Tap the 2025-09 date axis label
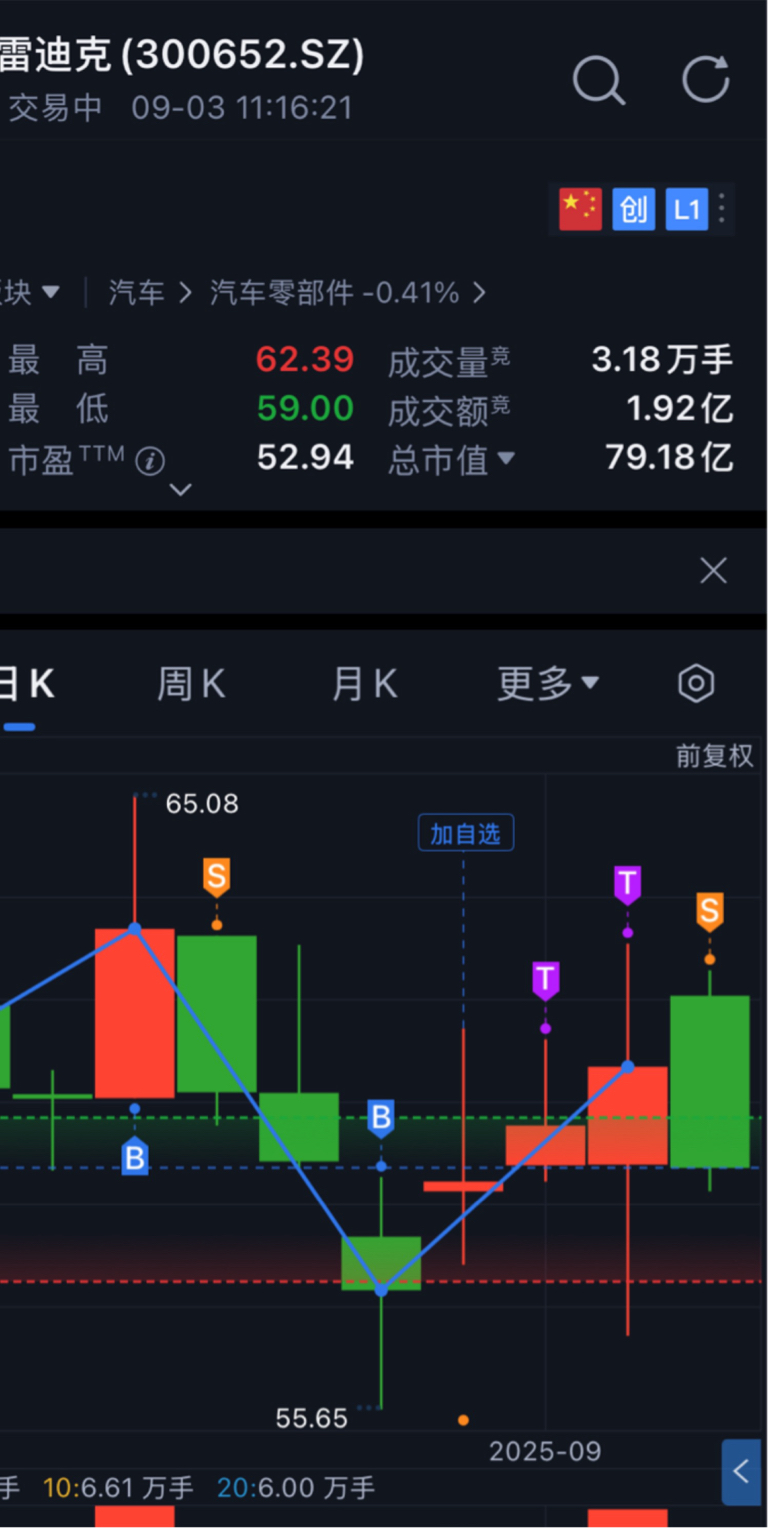 click(x=545, y=1451)
